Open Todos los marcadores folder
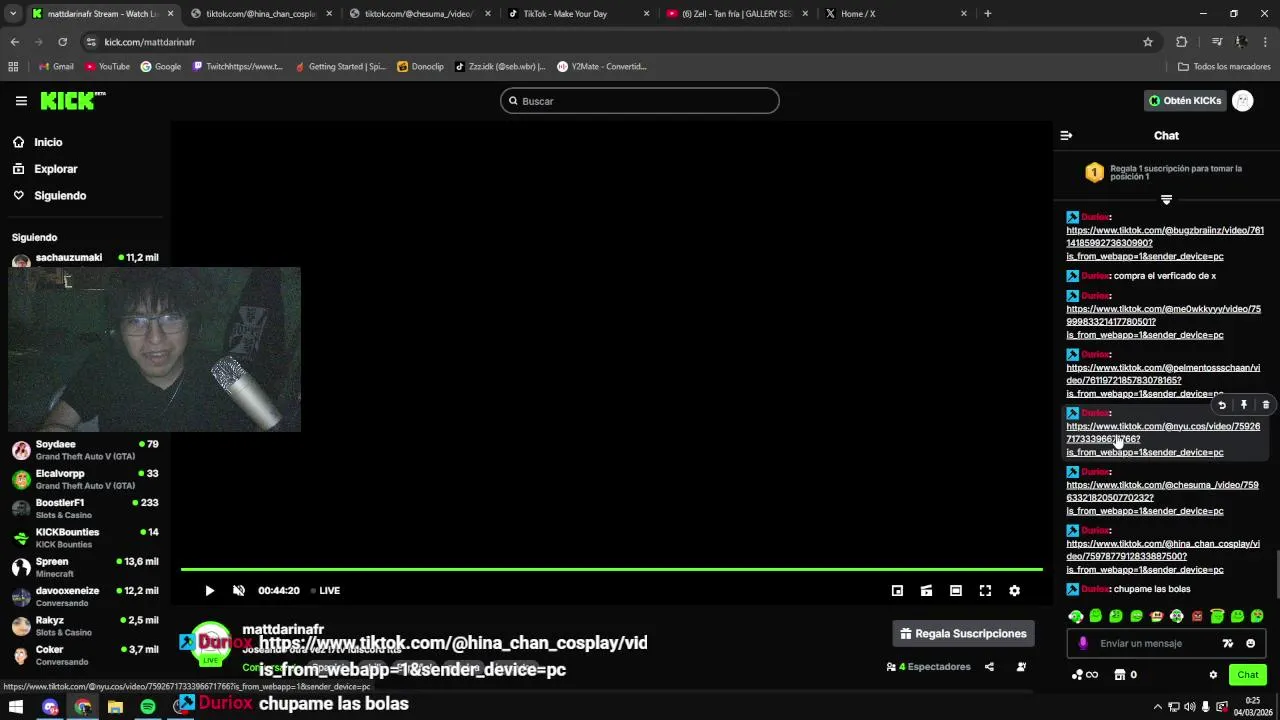The height and width of the screenshot is (720, 1280). (1224, 67)
